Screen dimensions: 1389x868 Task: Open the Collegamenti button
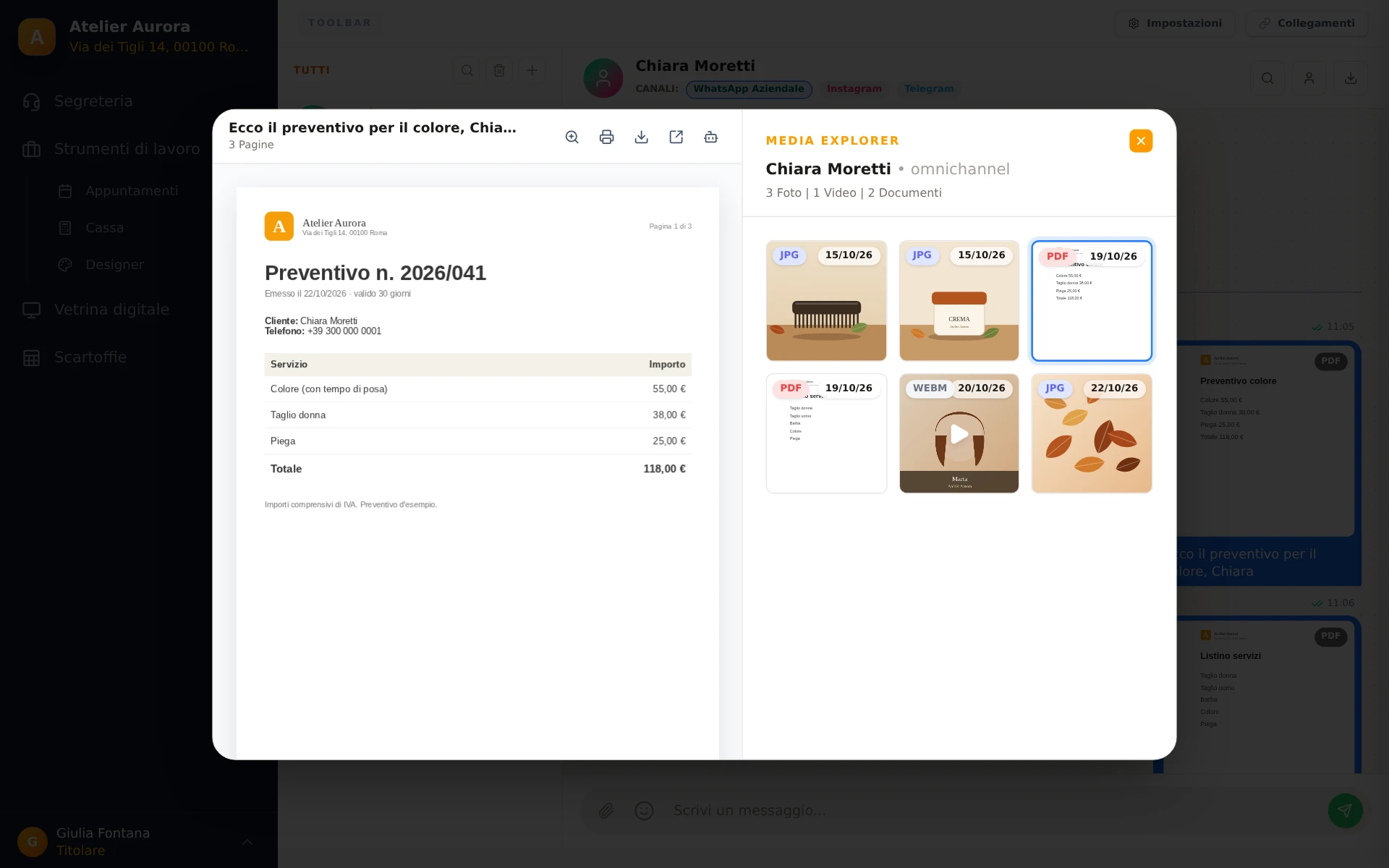click(1307, 23)
